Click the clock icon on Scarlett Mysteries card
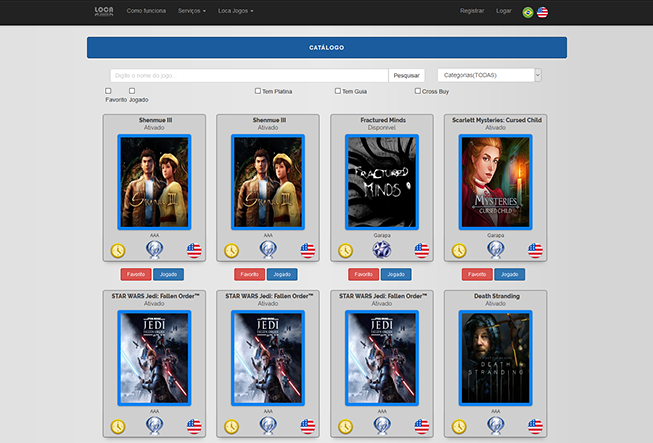Image resolution: width=653 pixels, height=443 pixels. click(459, 251)
